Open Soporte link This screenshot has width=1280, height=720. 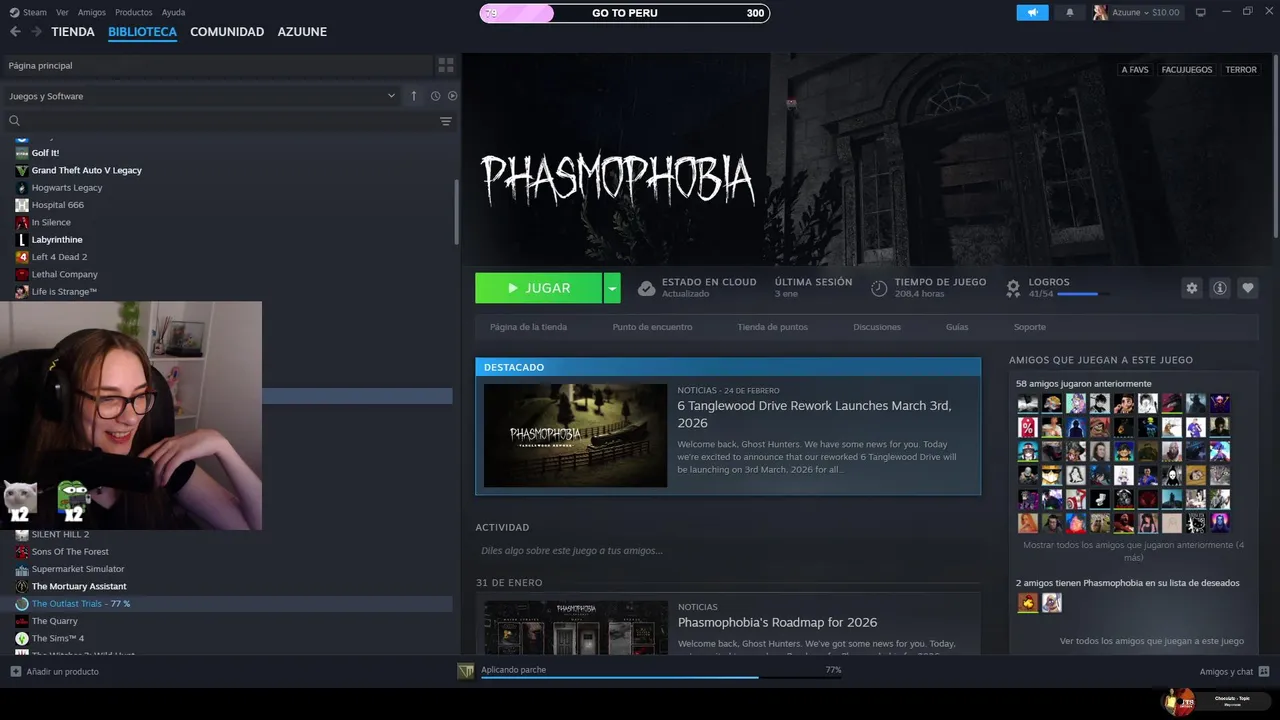click(x=1030, y=327)
